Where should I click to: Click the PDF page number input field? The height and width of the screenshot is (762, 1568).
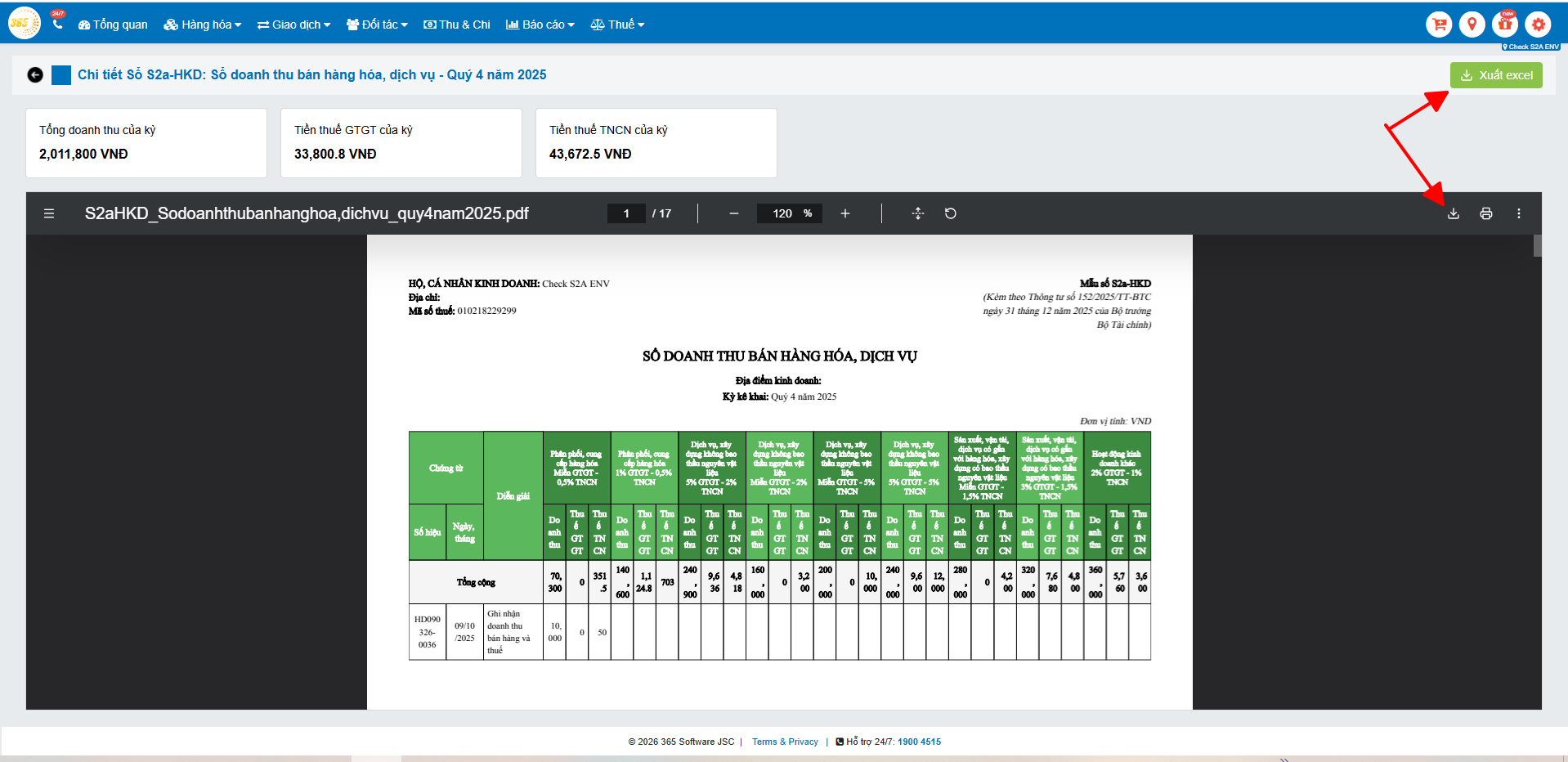(626, 213)
